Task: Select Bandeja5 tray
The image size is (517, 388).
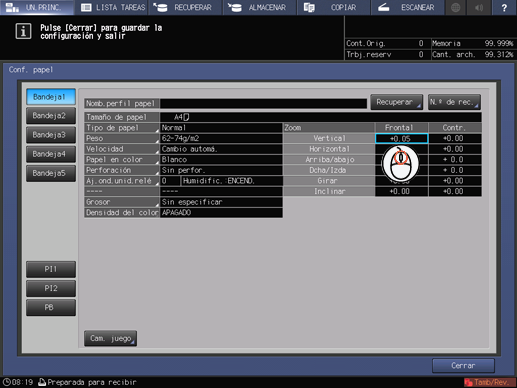Action: (51, 173)
